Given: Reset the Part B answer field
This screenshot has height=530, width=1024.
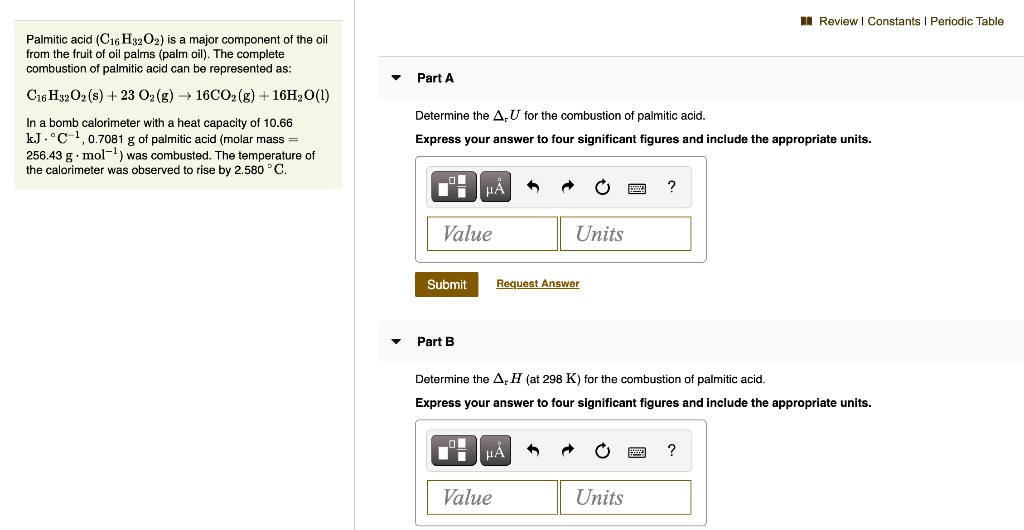Looking at the screenshot, I should coord(602,451).
